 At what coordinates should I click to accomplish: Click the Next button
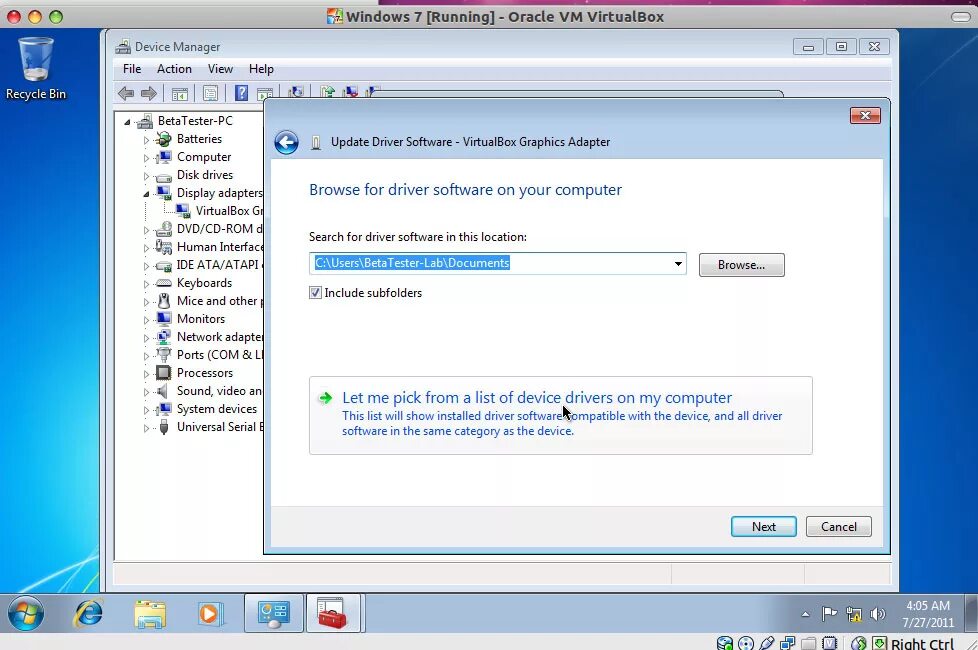click(x=763, y=526)
